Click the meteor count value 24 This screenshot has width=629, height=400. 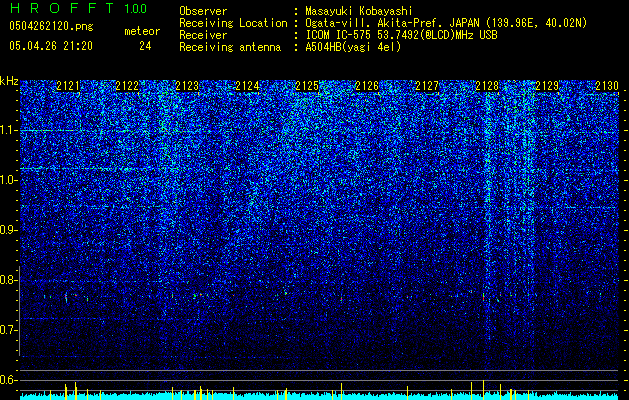coord(145,46)
